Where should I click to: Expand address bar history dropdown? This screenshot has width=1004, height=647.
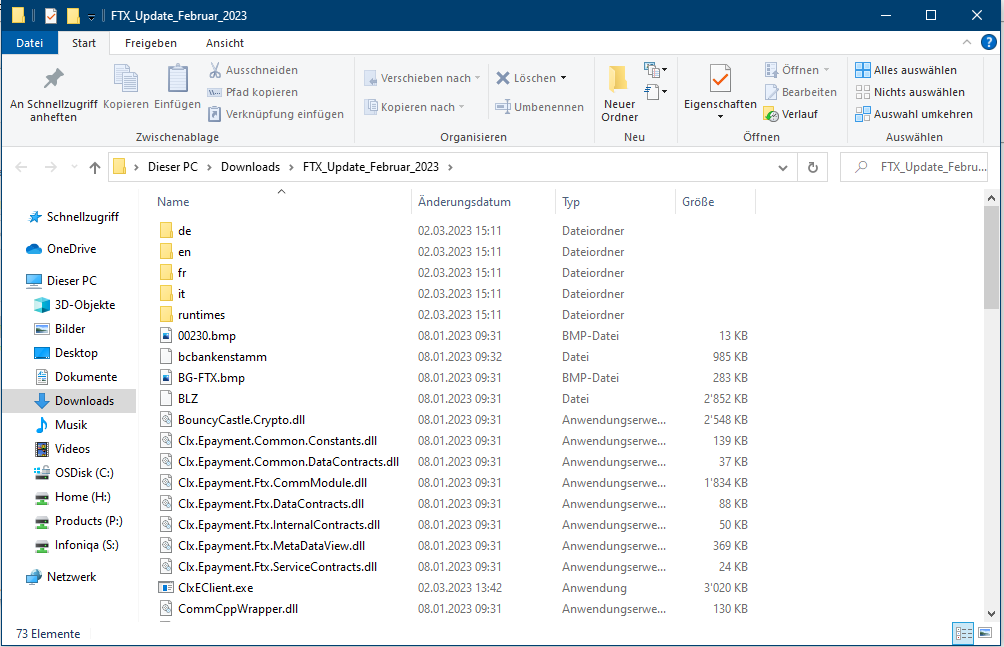pos(782,167)
